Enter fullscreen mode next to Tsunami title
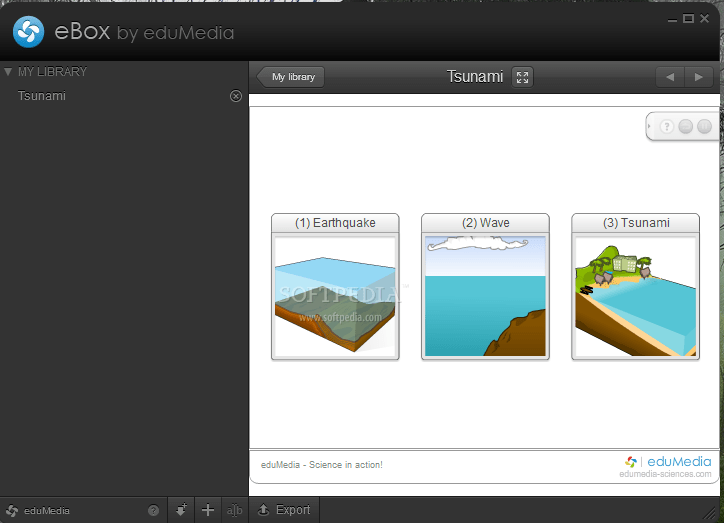 [522, 77]
